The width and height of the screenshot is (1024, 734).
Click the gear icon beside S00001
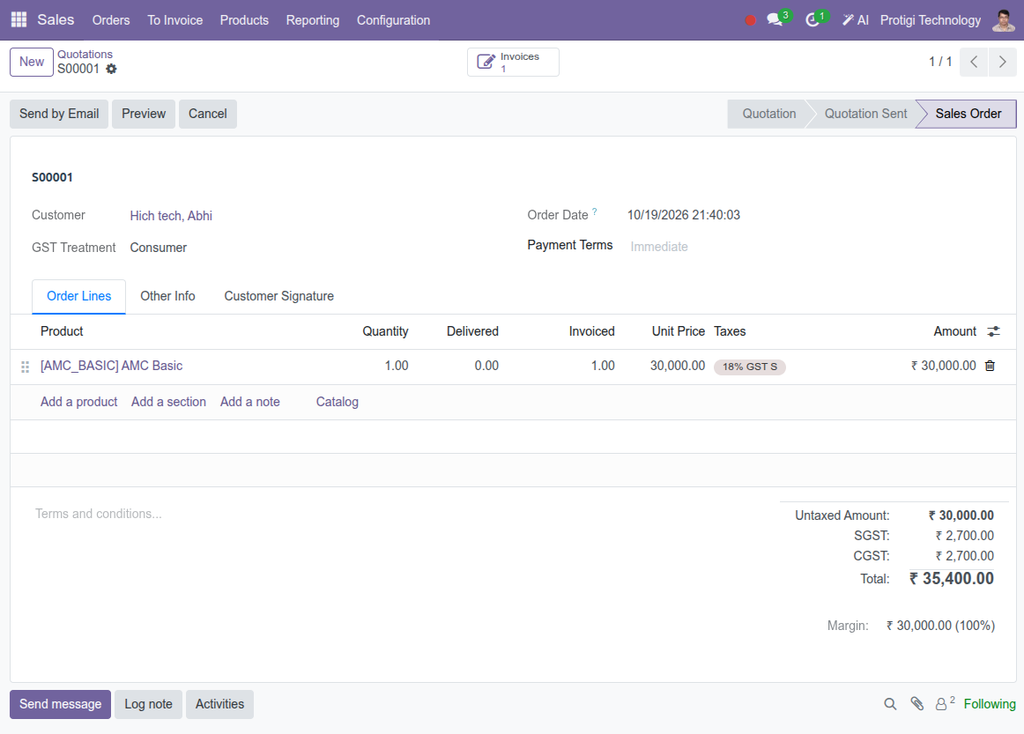click(x=112, y=69)
